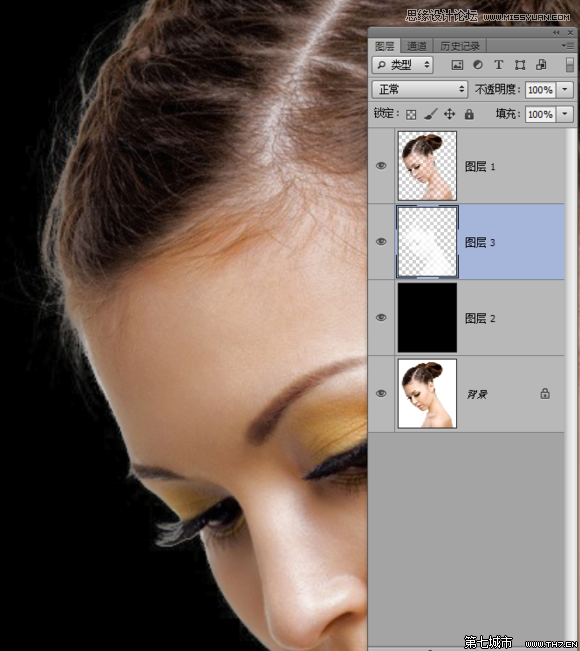Lock all padlock icon
The height and width of the screenshot is (651, 580).
[x=469, y=114]
